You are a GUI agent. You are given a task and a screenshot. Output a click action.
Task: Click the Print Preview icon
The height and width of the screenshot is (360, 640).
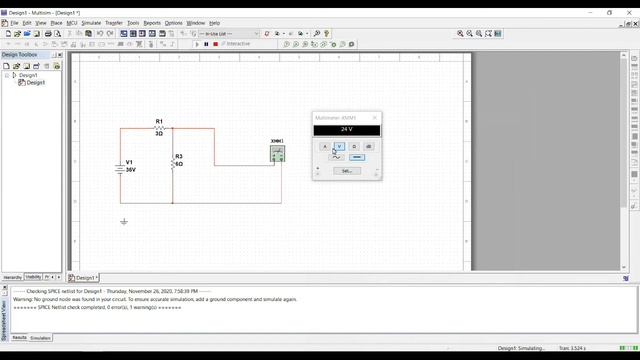pos(57,33)
